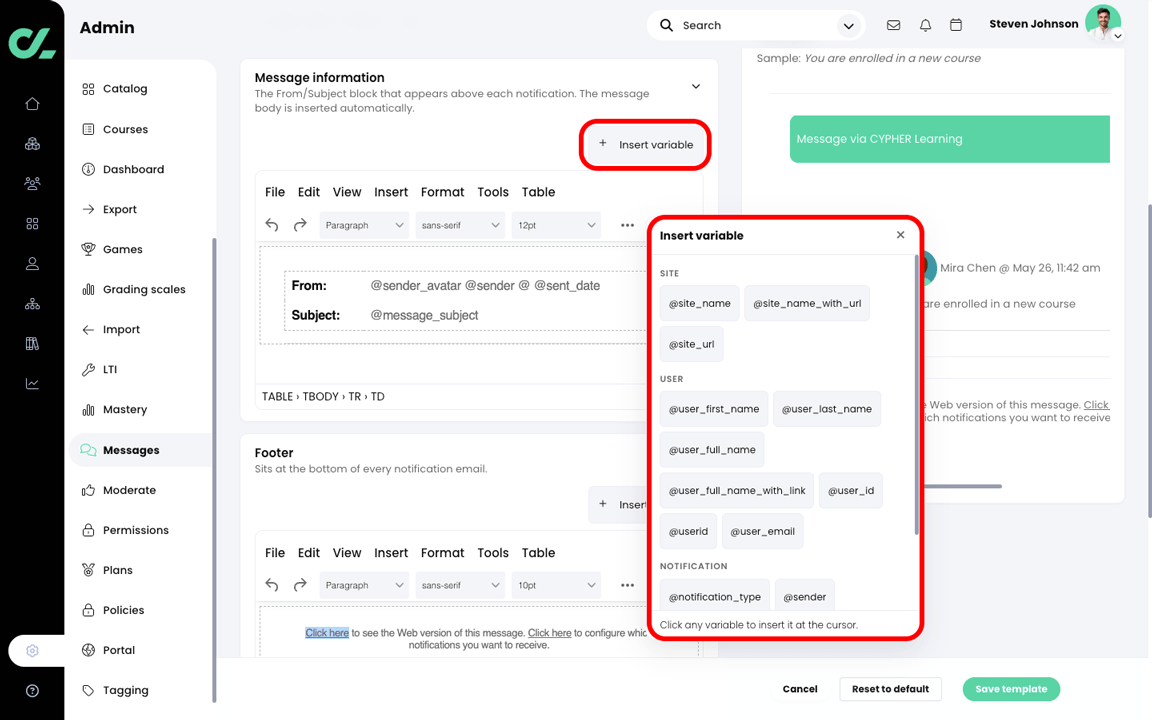The height and width of the screenshot is (720, 1152).
Task: Click the Search input field
Action: [757, 25]
